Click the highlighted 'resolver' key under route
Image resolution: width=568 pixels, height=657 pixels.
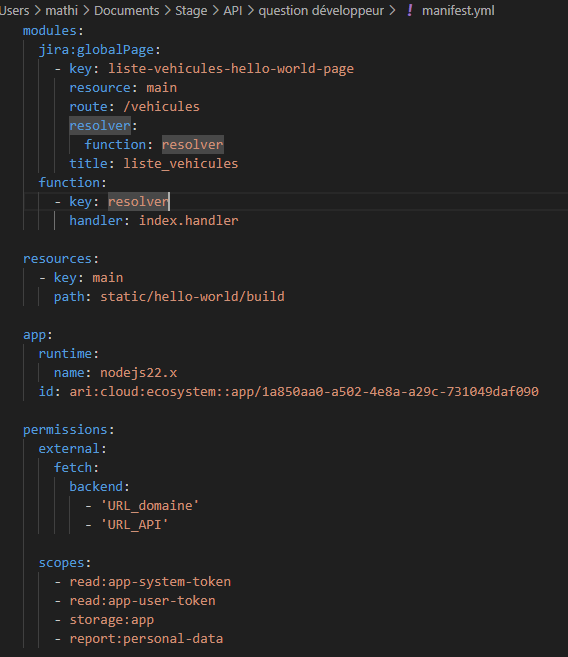[x=100, y=126]
